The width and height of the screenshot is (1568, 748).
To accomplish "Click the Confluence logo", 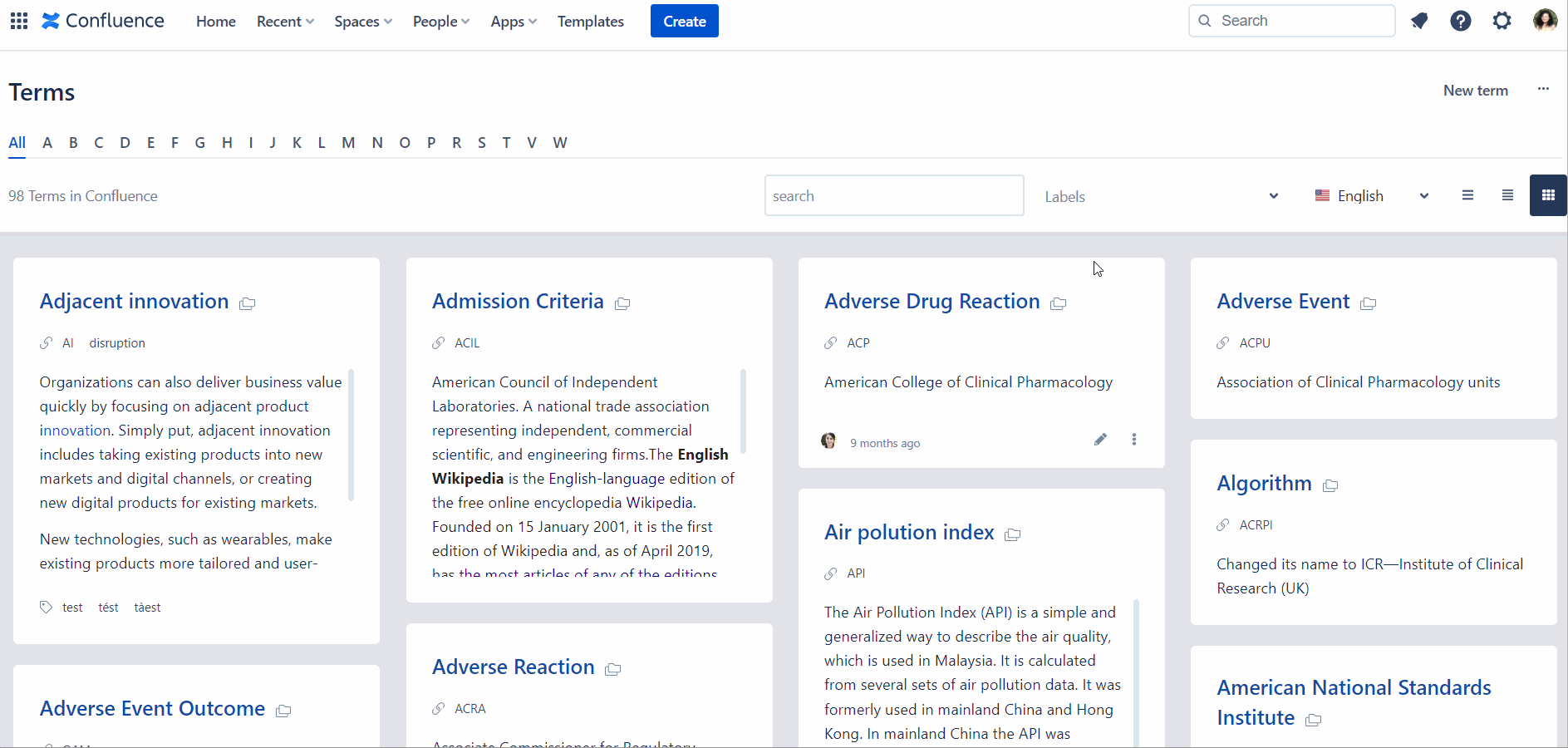I will click(101, 21).
